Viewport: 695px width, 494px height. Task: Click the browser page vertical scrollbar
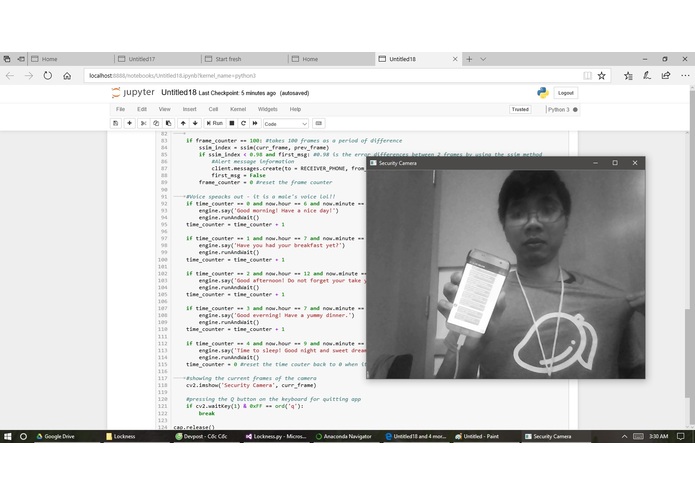tap(692, 257)
